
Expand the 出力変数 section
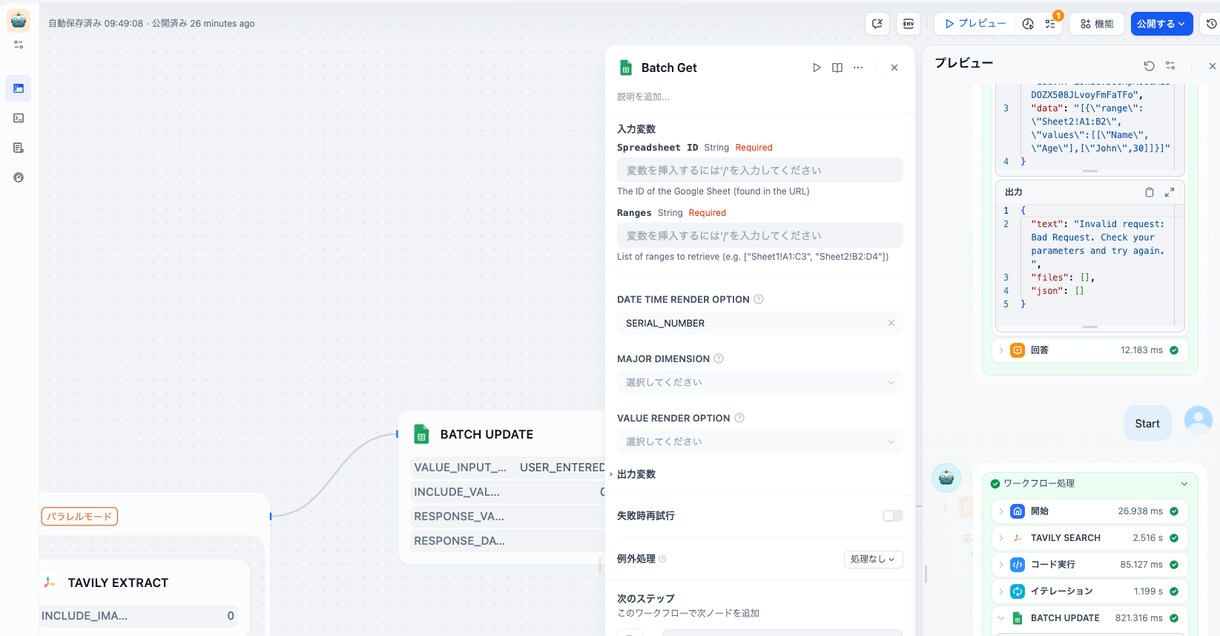tap(636, 474)
